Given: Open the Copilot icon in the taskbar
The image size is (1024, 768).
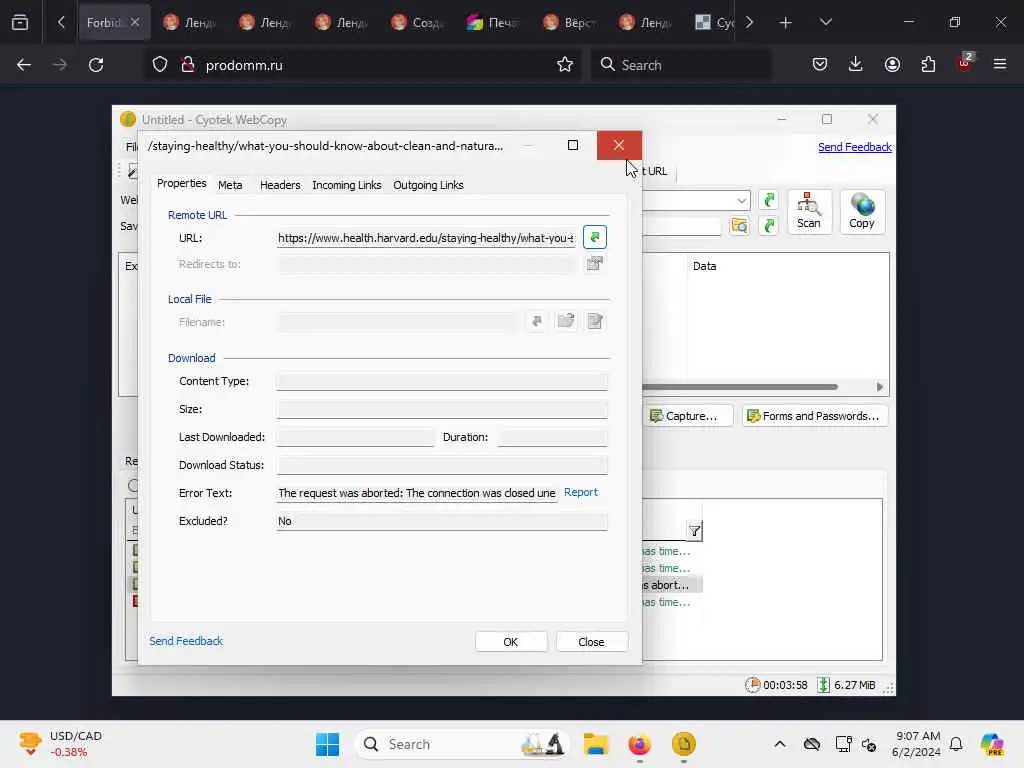Looking at the screenshot, I should 992,744.
